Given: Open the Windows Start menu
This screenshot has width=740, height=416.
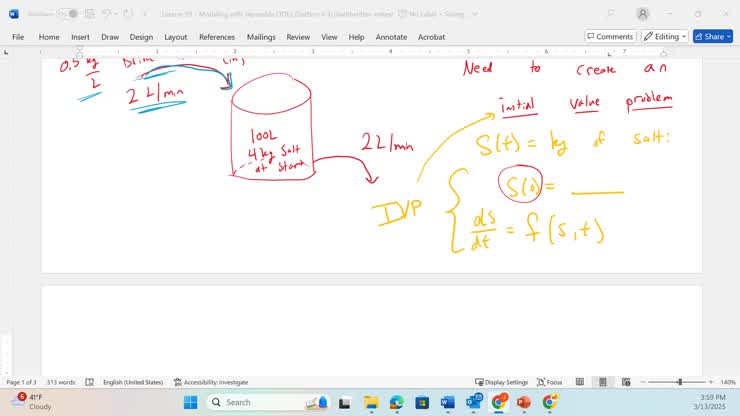Looking at the screenshot, I should point(191,402).
